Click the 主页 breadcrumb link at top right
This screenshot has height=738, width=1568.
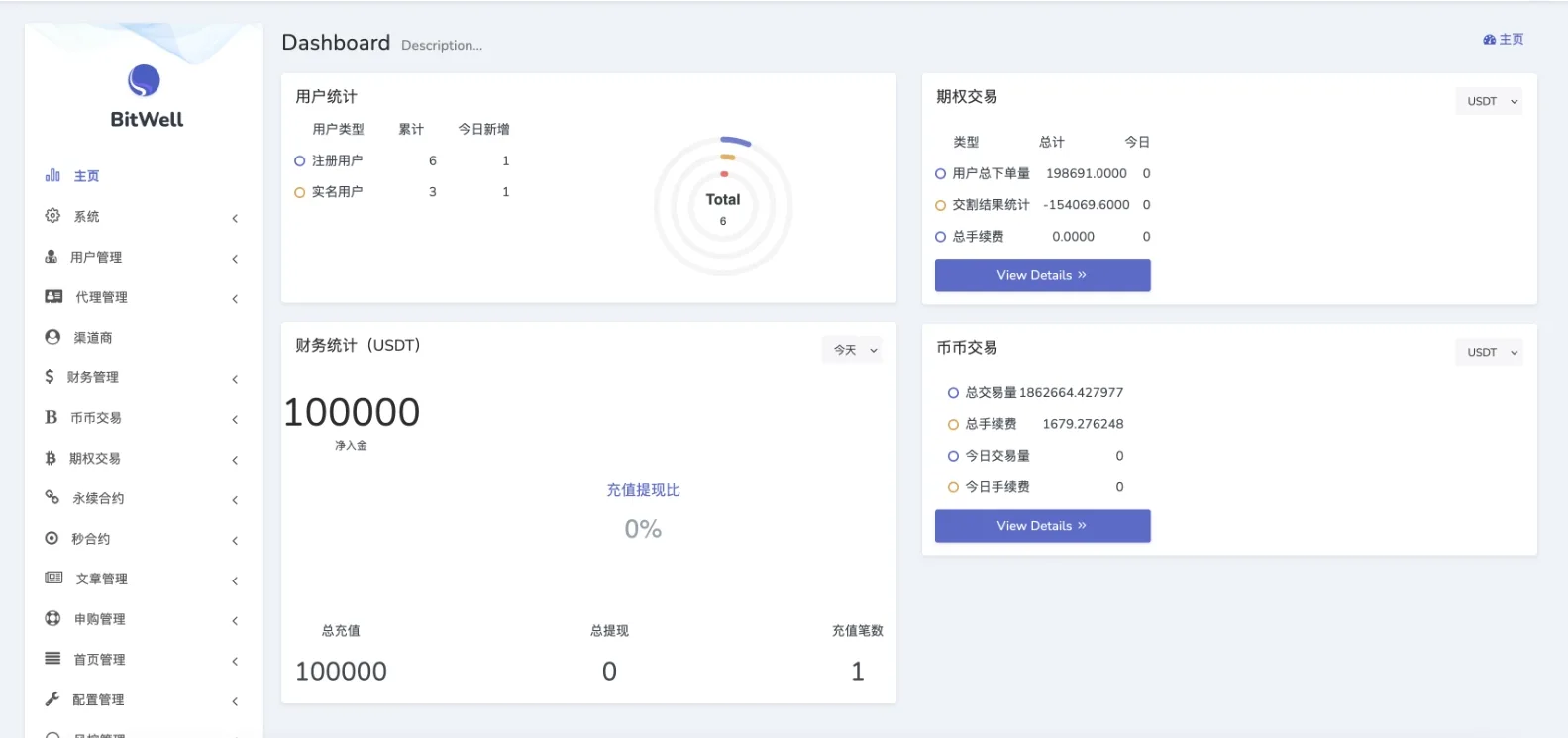(1504, 40)
